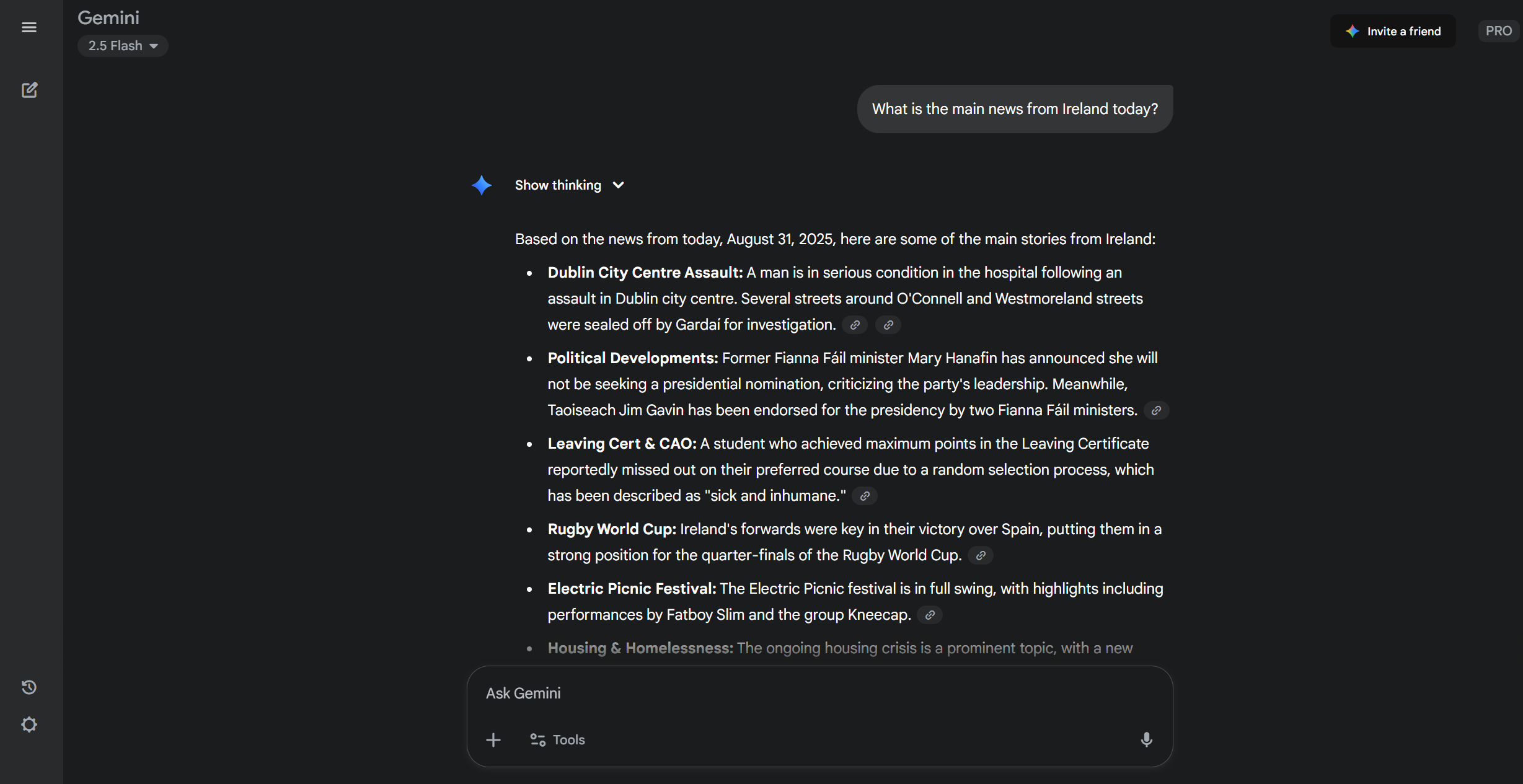This screenshot has width=1523, height=784.
Task: Open source link for Electric Picnic item
Action: click(x=930, y=615)
